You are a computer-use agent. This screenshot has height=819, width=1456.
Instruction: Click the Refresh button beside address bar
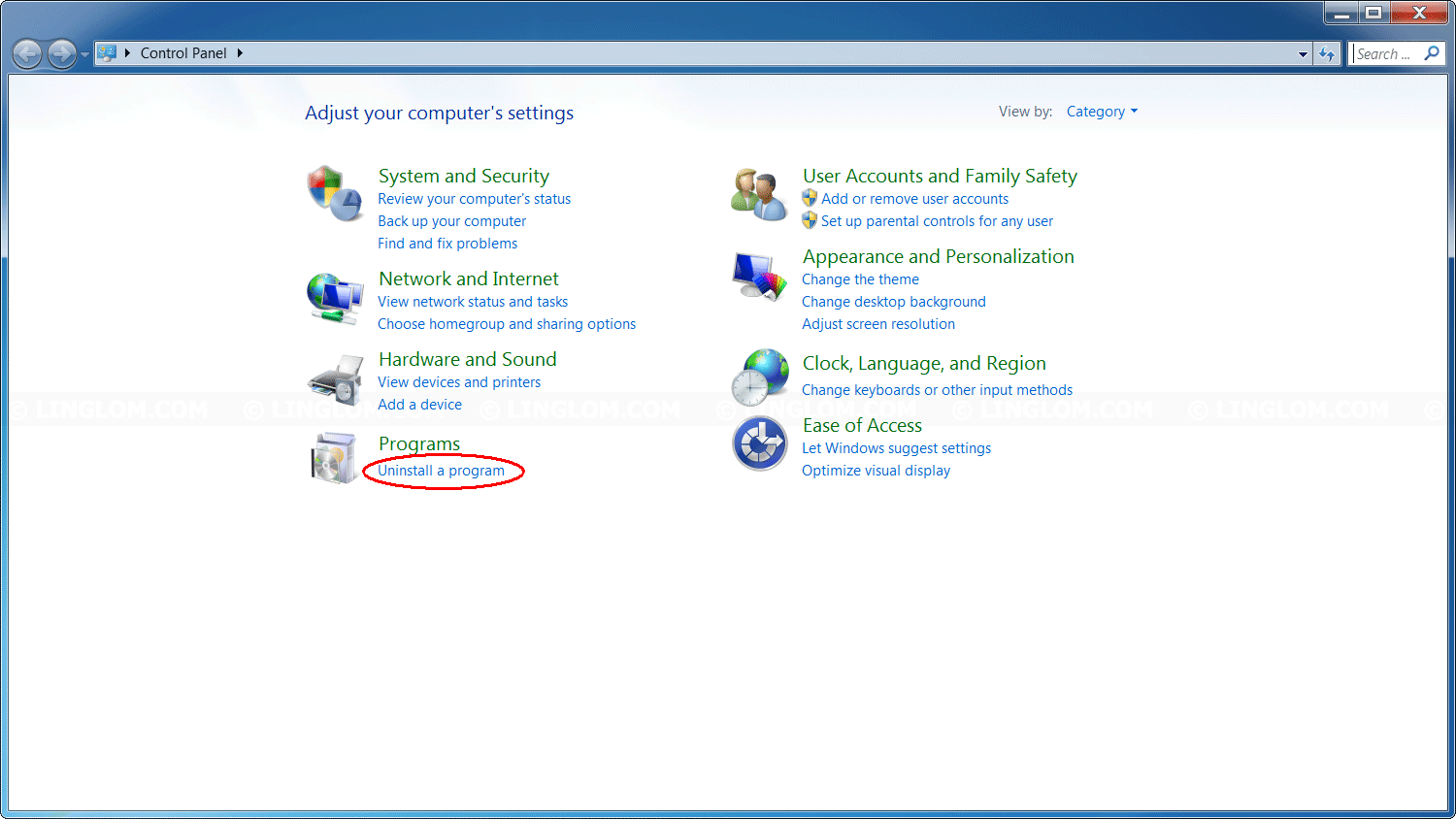click(1327, 54)
